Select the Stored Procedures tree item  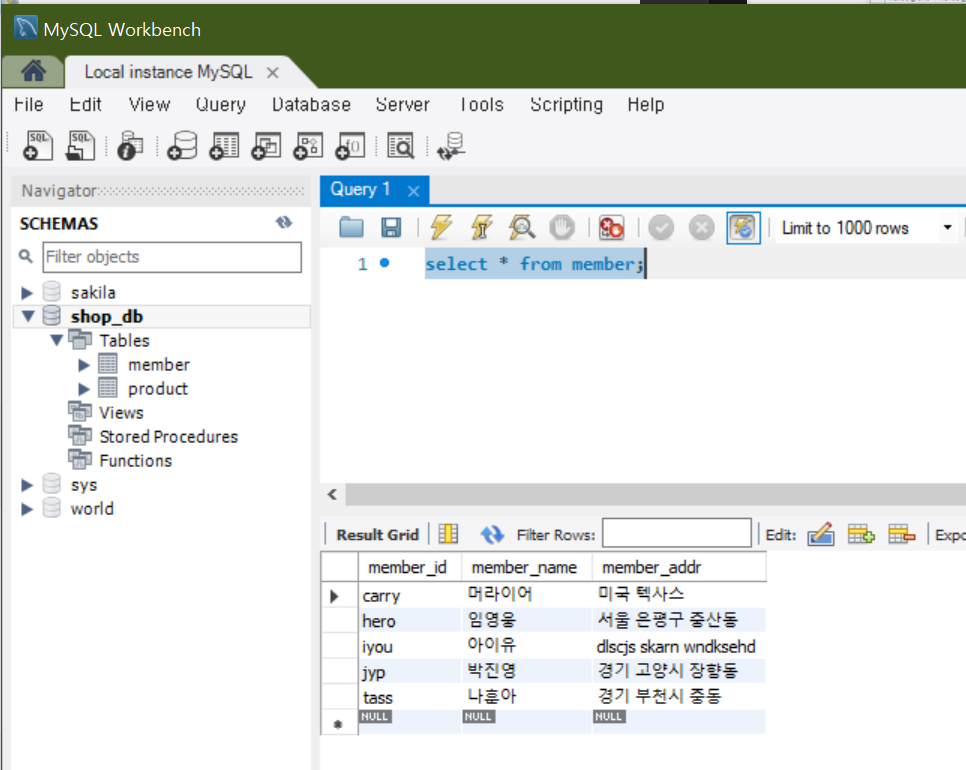point(168,437)
